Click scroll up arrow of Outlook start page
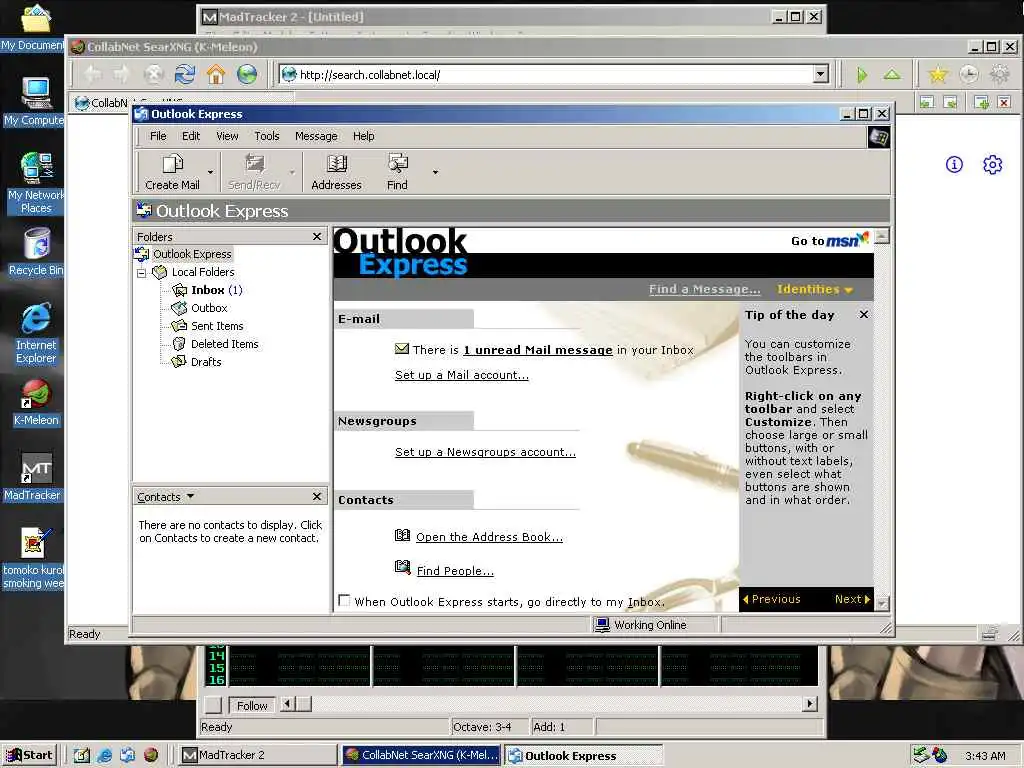Viewport: 1024px width, 768px height. click(882, 236)
